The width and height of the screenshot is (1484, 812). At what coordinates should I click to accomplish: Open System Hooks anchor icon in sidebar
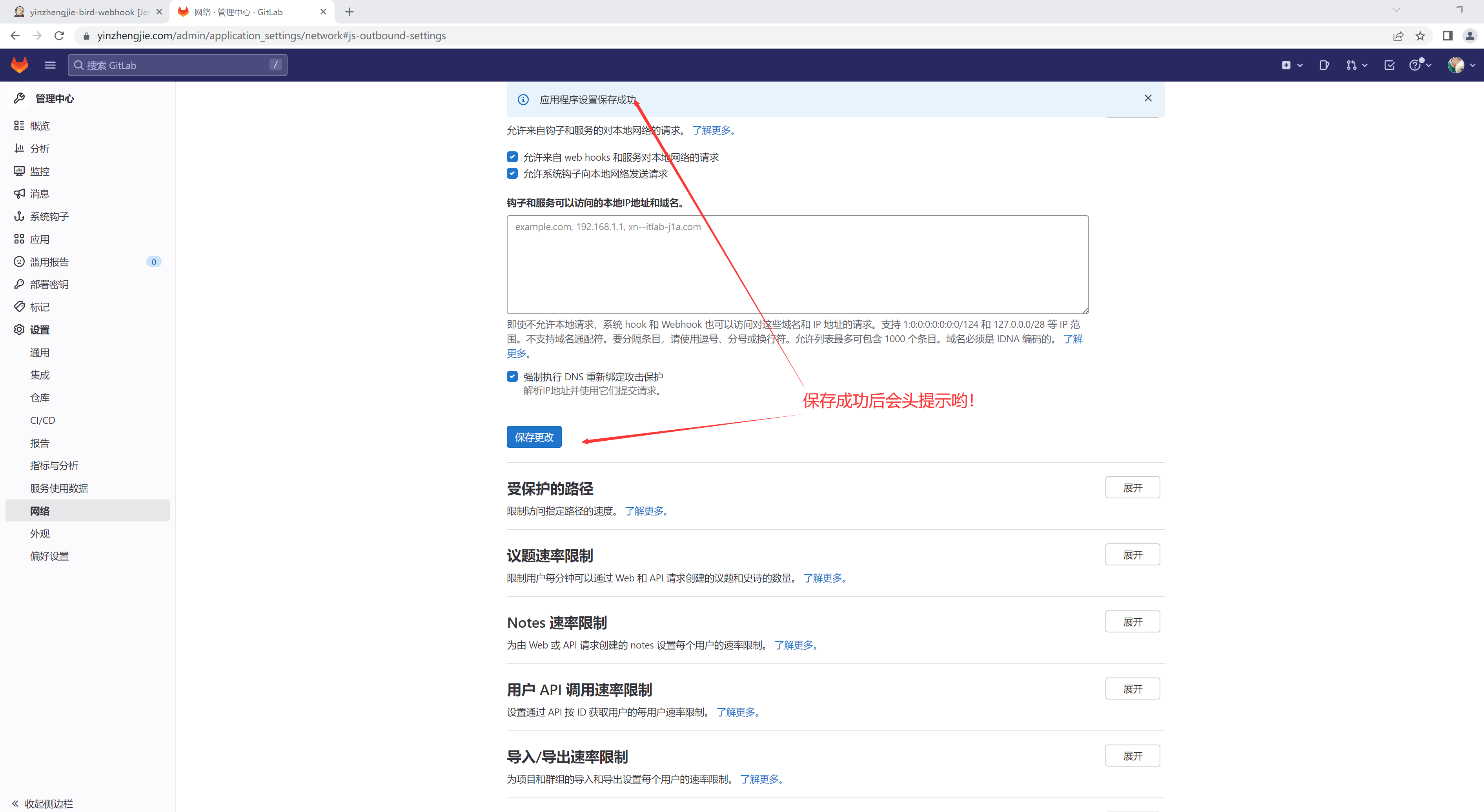tap(19, 216)
